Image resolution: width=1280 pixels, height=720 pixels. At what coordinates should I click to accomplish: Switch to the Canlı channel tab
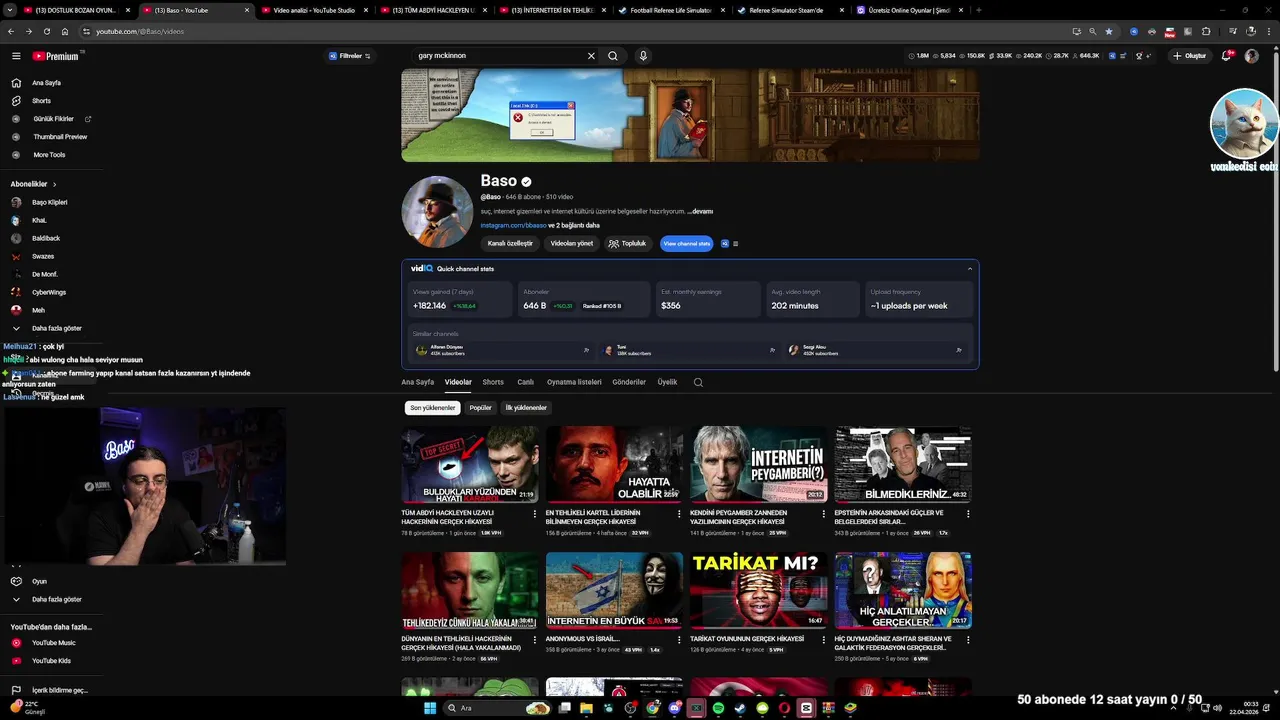coord(525,382)
